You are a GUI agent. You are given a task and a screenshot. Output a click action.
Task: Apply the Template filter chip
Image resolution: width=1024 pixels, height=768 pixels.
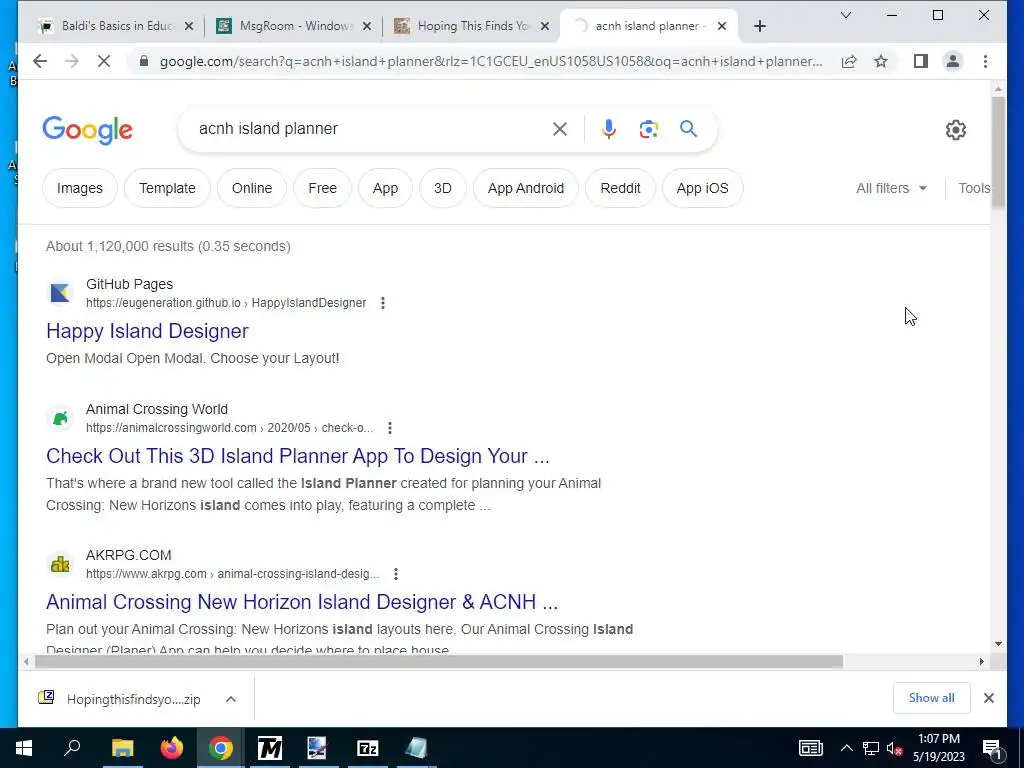click(167, 188)
